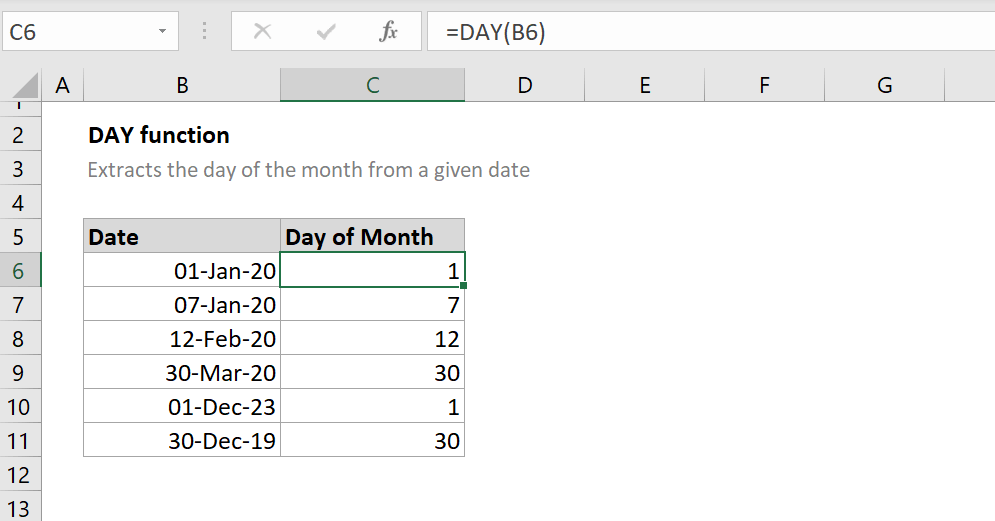The height and width of the screenshot is (521, 995).
Task: Select cell C7 showing 7
Action: point(372,305)
